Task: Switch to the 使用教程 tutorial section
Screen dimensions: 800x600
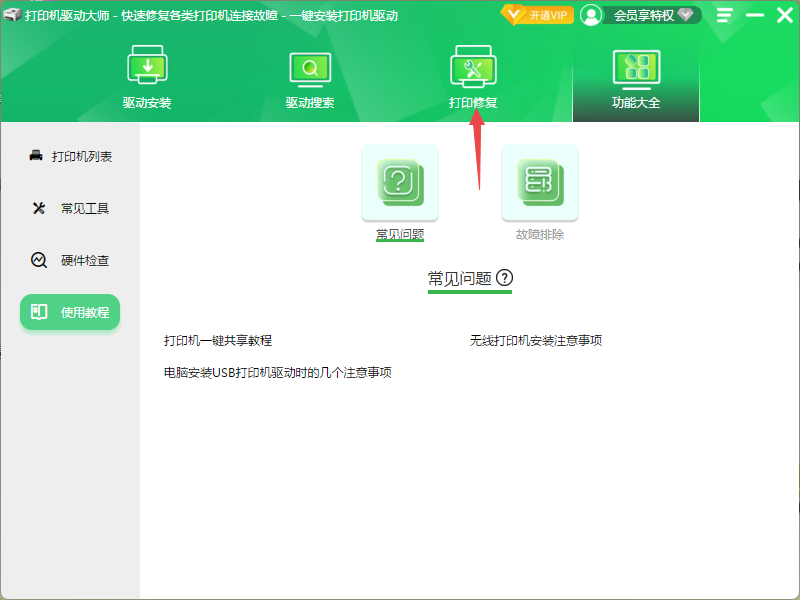Action: [69, 312]
